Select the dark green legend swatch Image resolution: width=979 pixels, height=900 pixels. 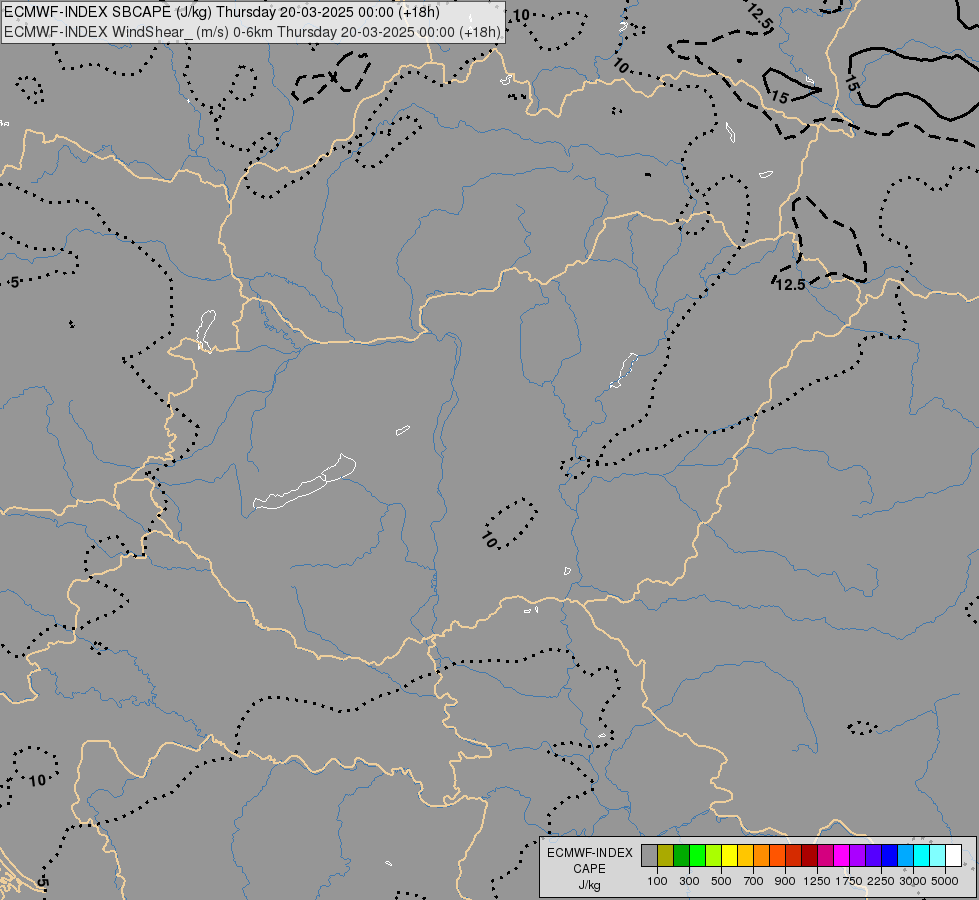click(682, 856)
